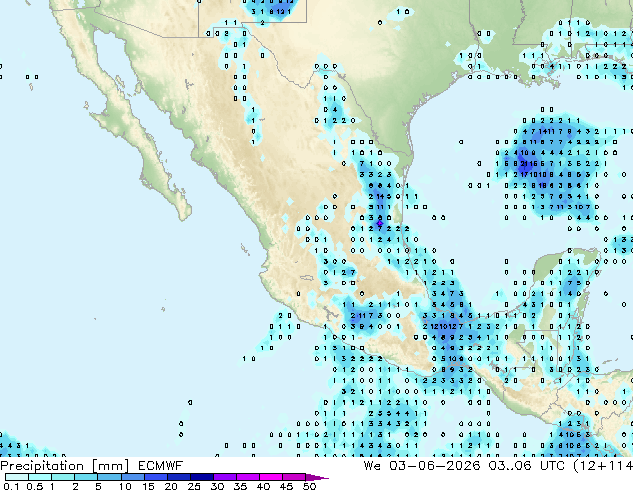Click the legend value "0.1"
This screenshot has width=634, height=490.
11,486
